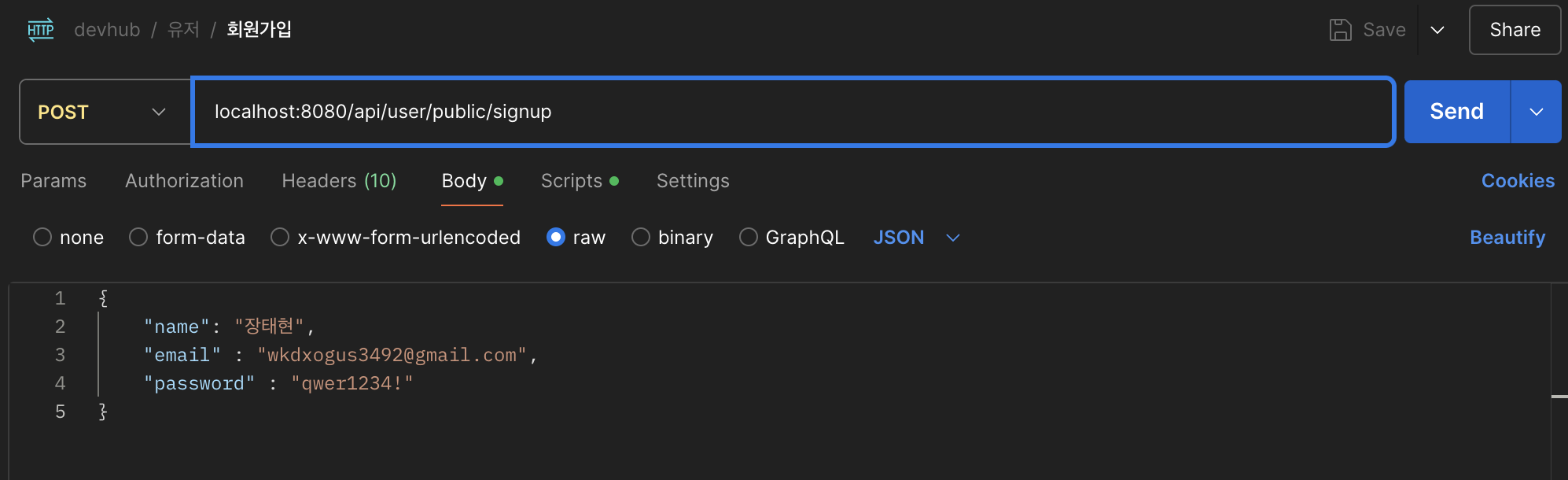Open the Save options dropdown arrow

tap(1437, 30)
